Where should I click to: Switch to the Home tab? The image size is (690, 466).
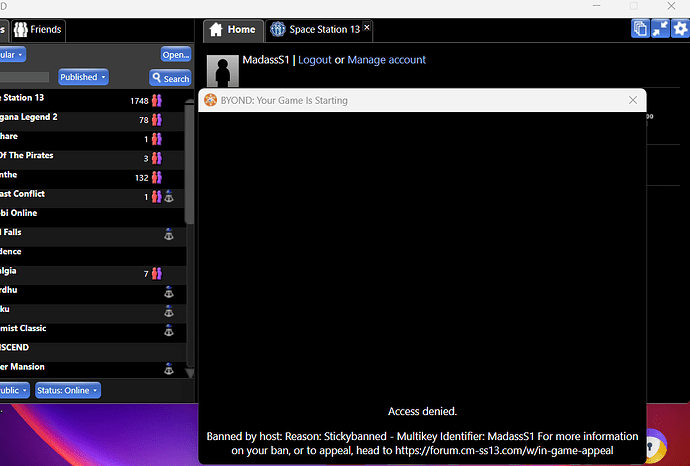tap(233, 30)
